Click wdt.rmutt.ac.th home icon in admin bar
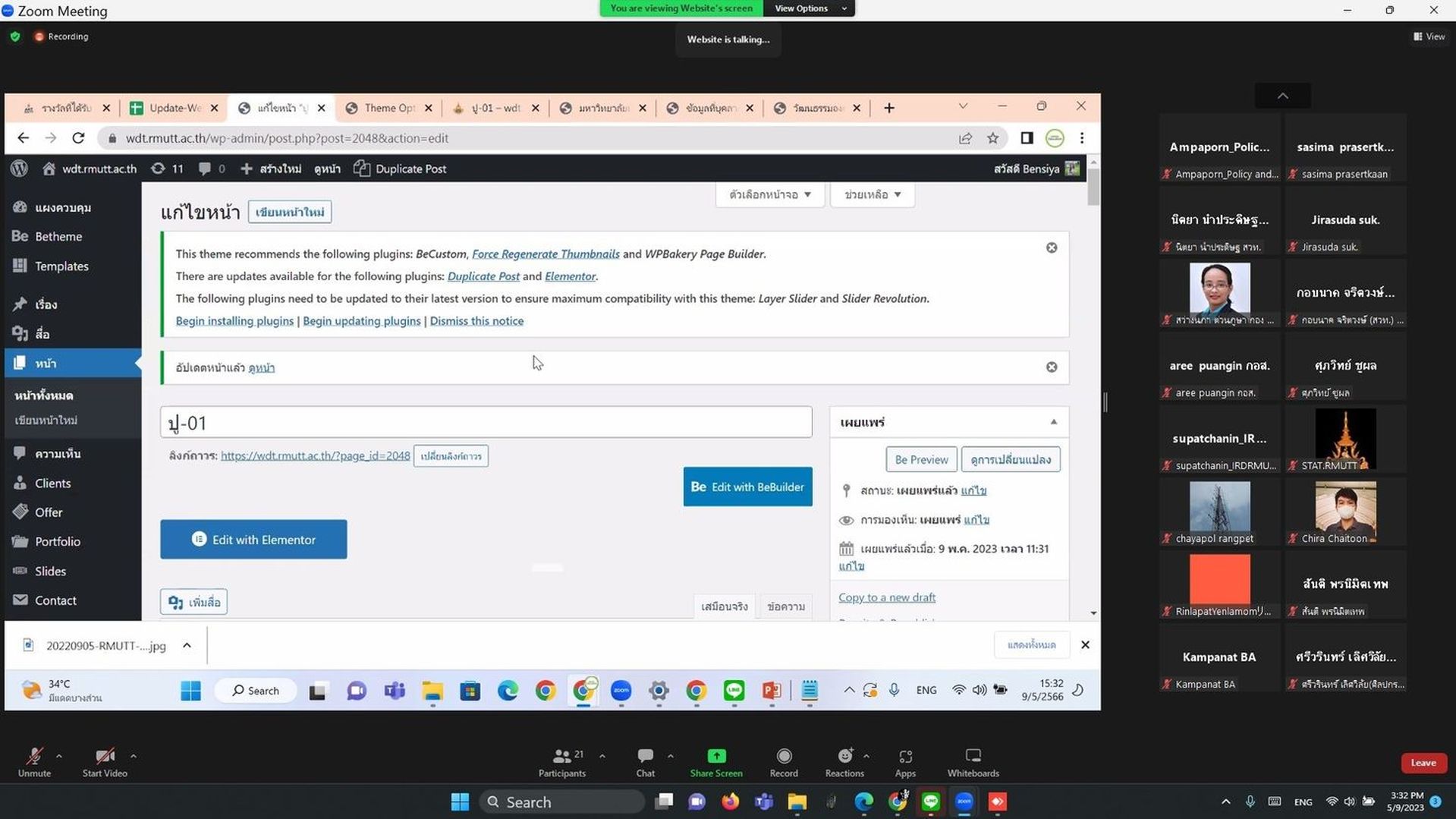The height and width of the screenshot is (819, 1456). [90, 169]
